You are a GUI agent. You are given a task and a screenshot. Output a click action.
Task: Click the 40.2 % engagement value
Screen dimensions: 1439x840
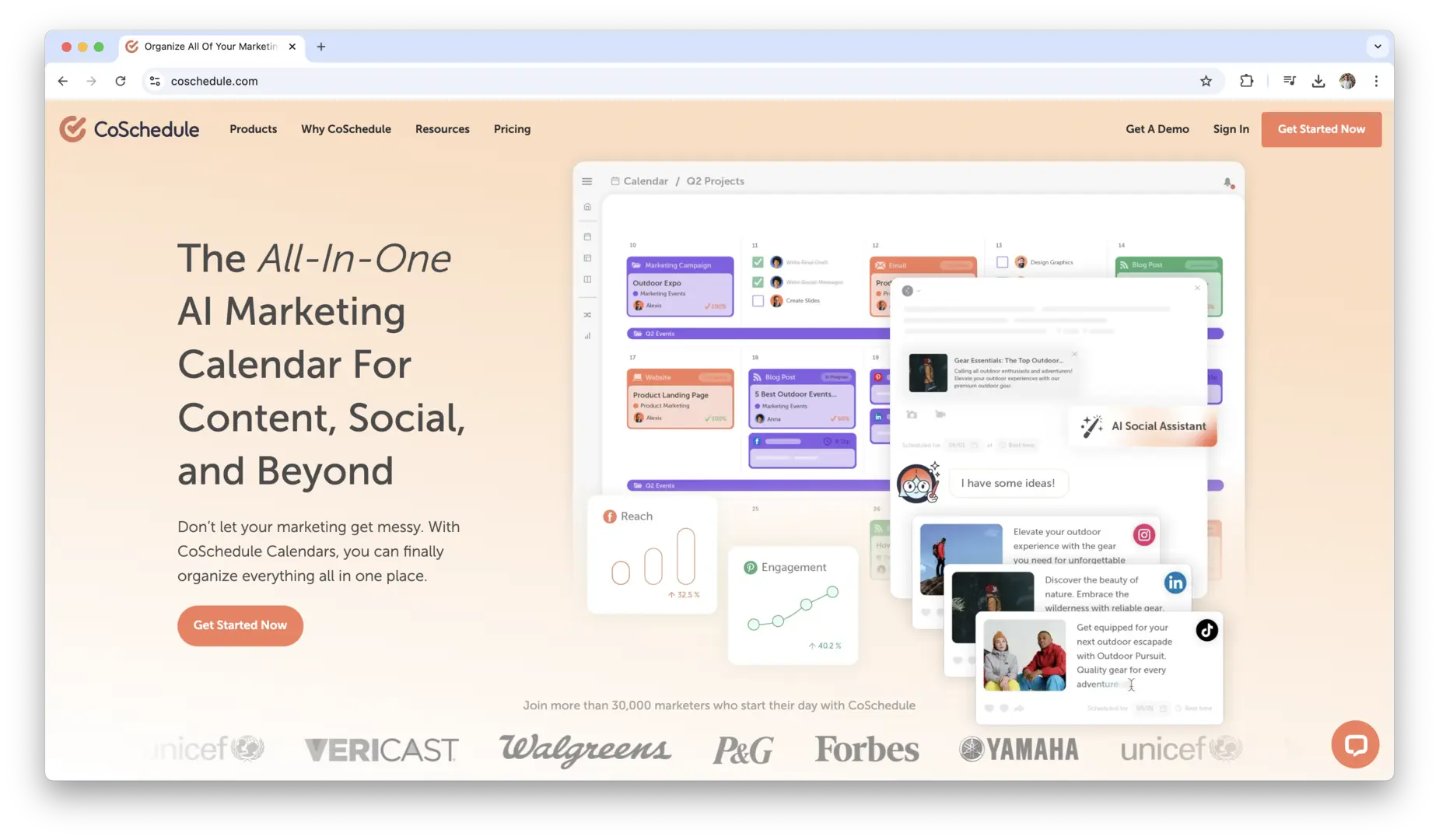[825, 646]
